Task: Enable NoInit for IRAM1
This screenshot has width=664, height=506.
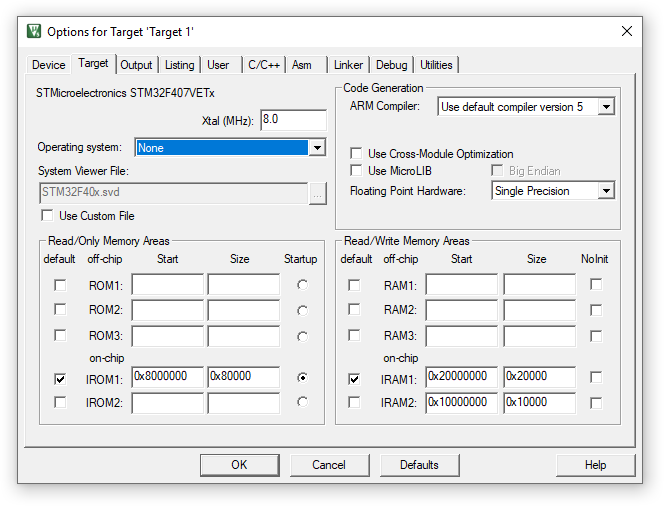Action: 596,377
